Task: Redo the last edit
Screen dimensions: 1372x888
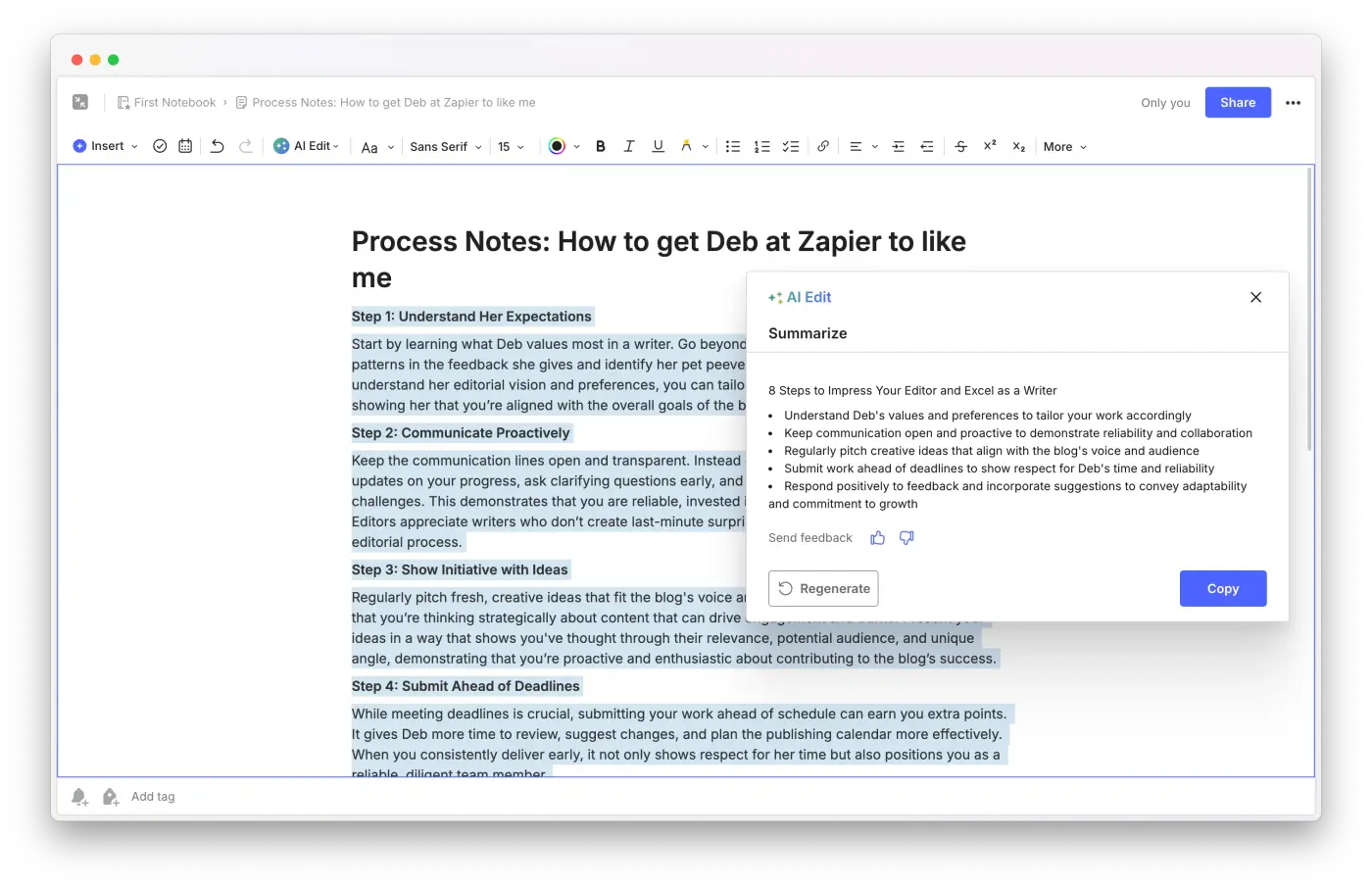Action: (x=246, y=146)
